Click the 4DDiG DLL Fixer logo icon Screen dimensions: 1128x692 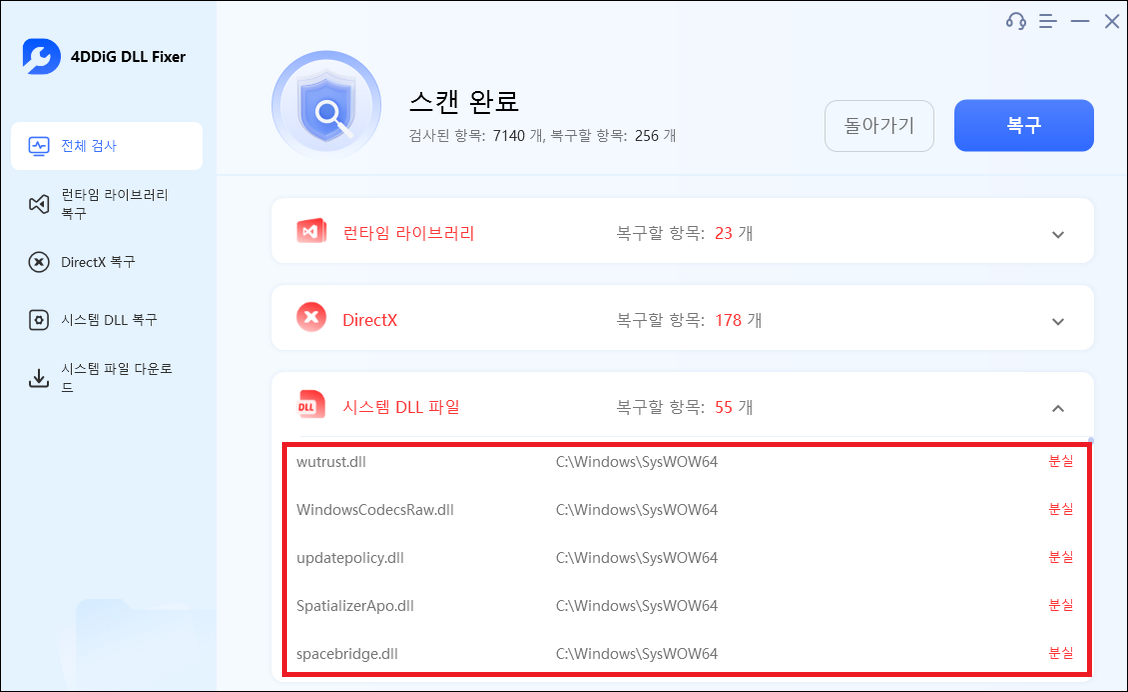(41, 56)
